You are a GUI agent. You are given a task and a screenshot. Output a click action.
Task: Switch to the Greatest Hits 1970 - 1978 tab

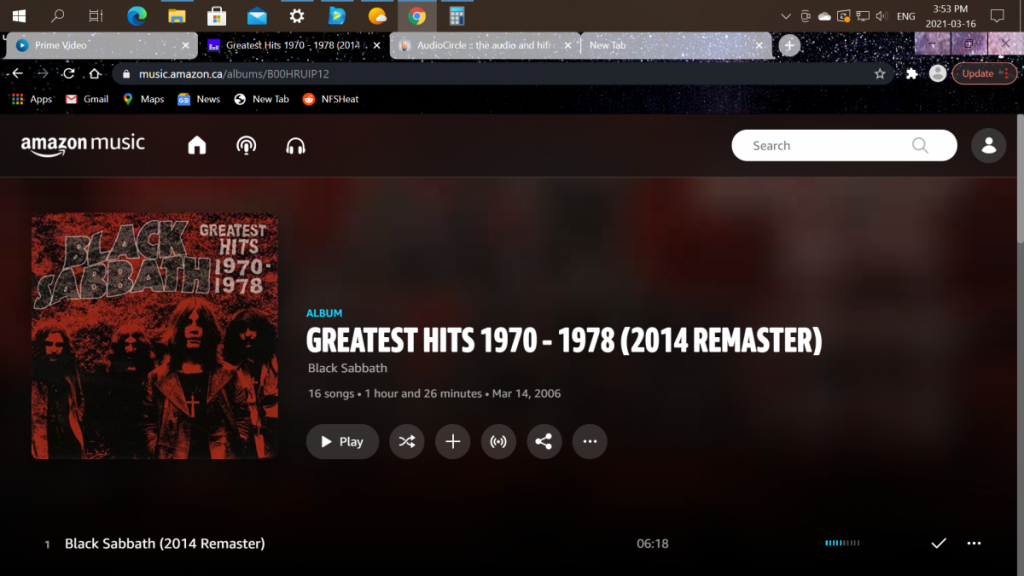point(293,45)
